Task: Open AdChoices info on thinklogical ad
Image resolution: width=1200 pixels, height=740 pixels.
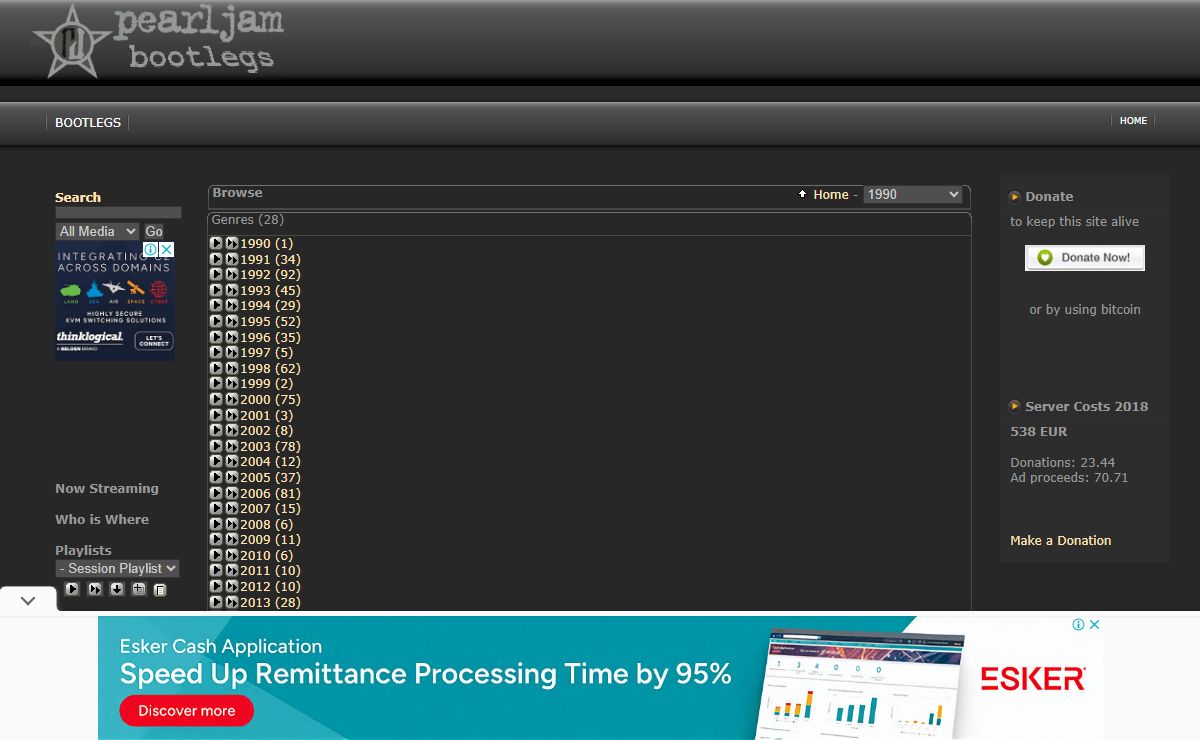Action: [x=151, y=249]
